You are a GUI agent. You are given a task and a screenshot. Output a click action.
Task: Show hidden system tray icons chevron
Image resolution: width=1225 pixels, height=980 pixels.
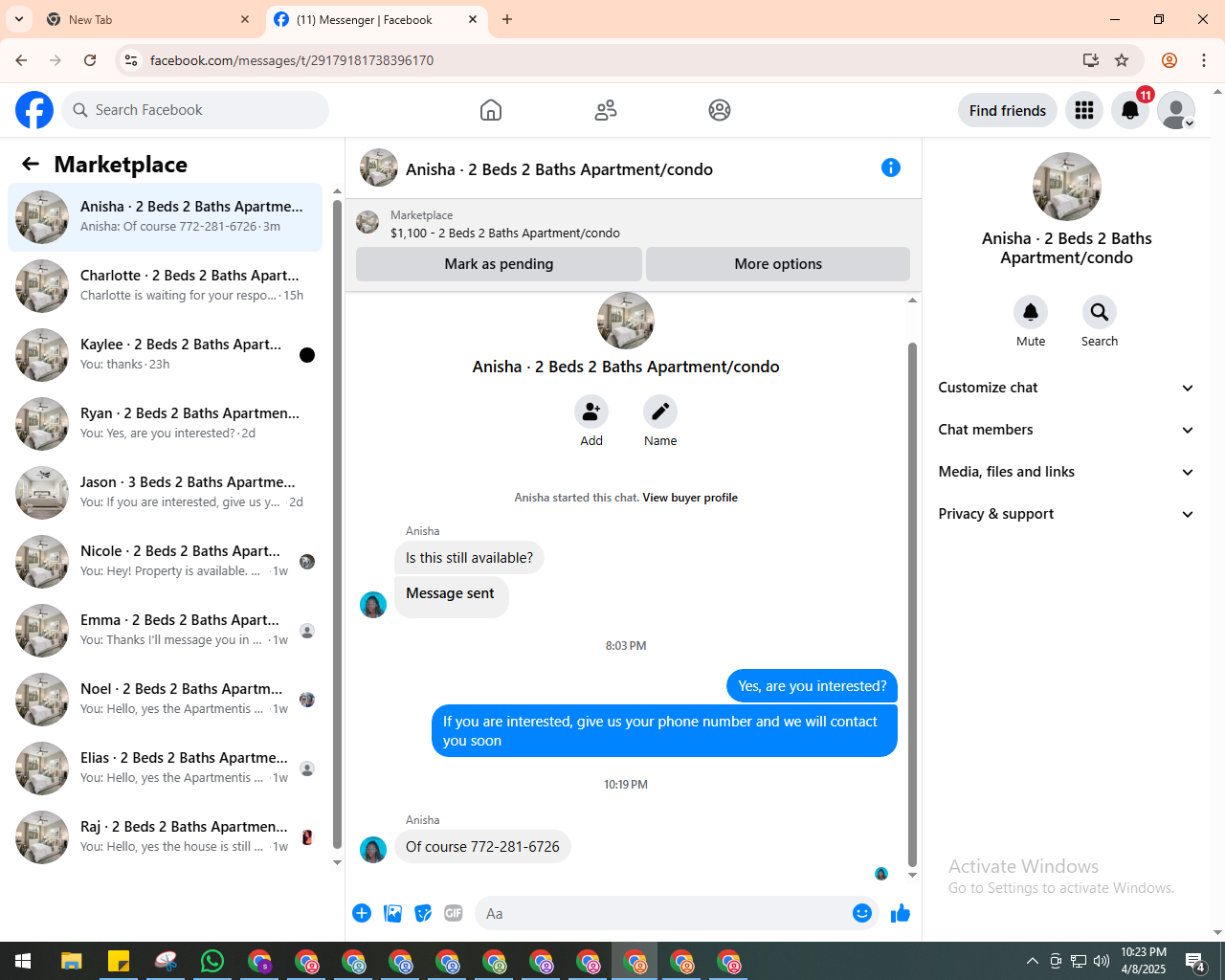pyautogui.click(x=1032, y=961)
